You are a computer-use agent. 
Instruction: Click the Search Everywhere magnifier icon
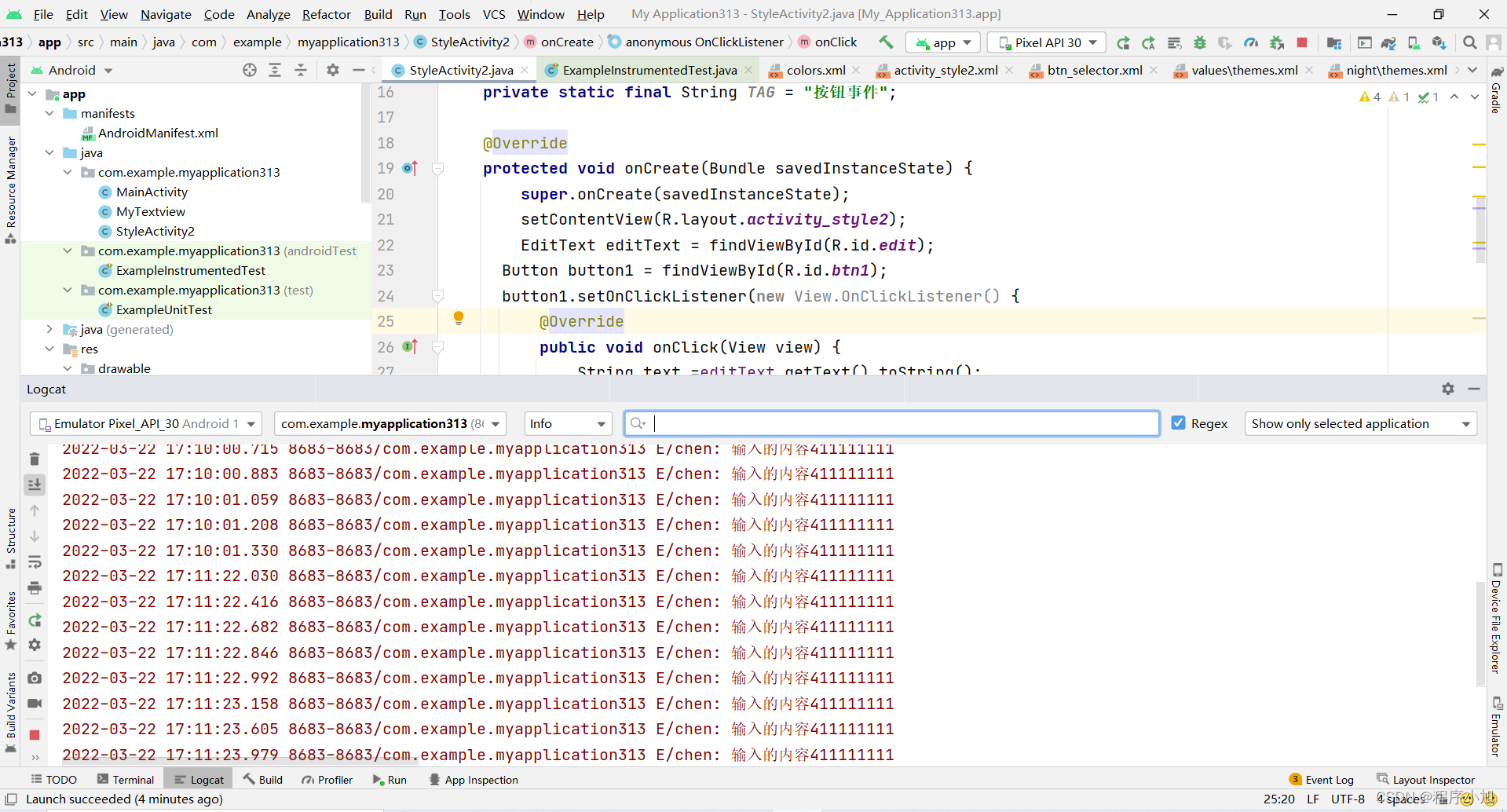[1469, 42]
